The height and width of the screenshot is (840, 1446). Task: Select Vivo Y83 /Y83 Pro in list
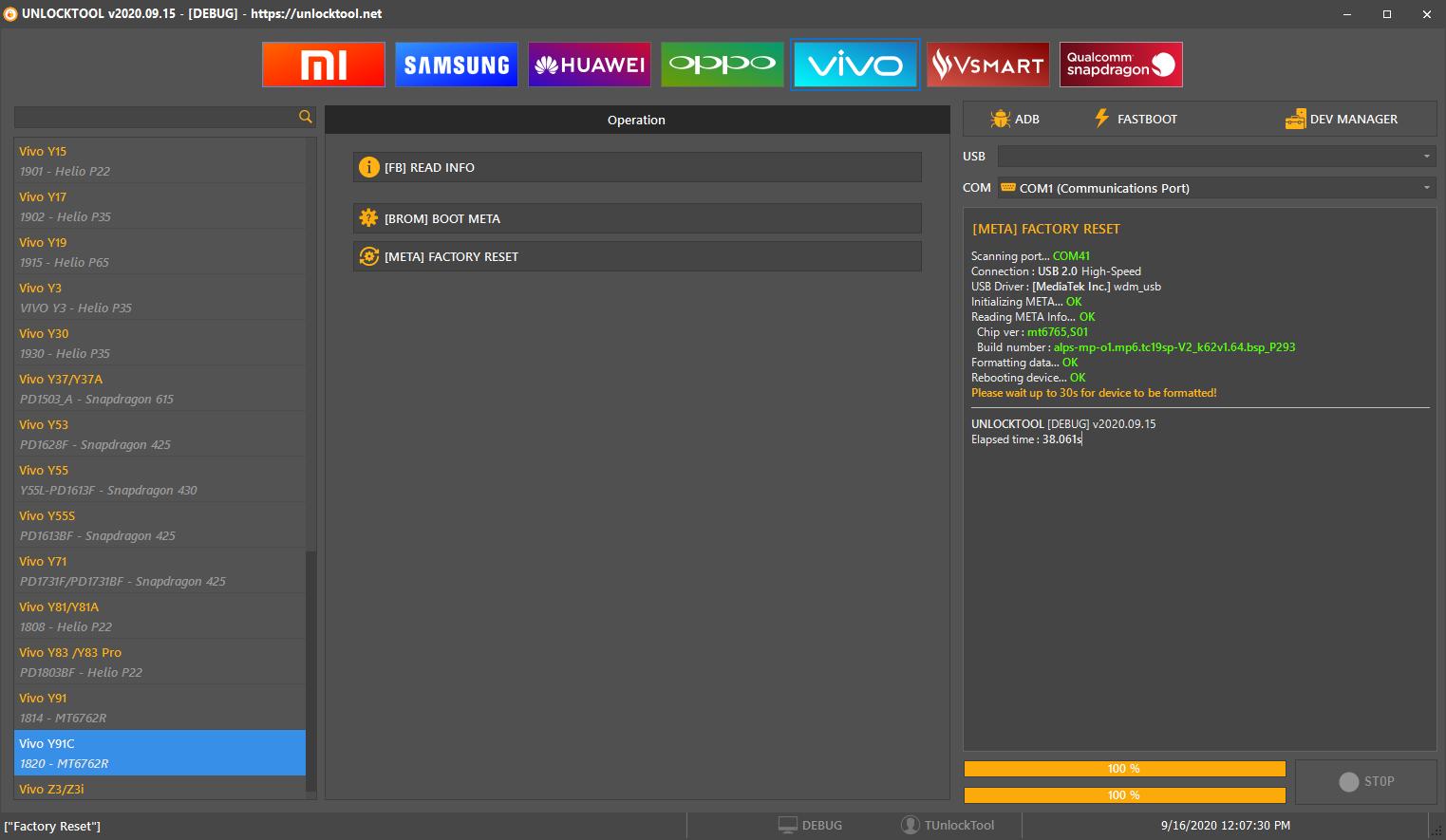pos(160,662)
